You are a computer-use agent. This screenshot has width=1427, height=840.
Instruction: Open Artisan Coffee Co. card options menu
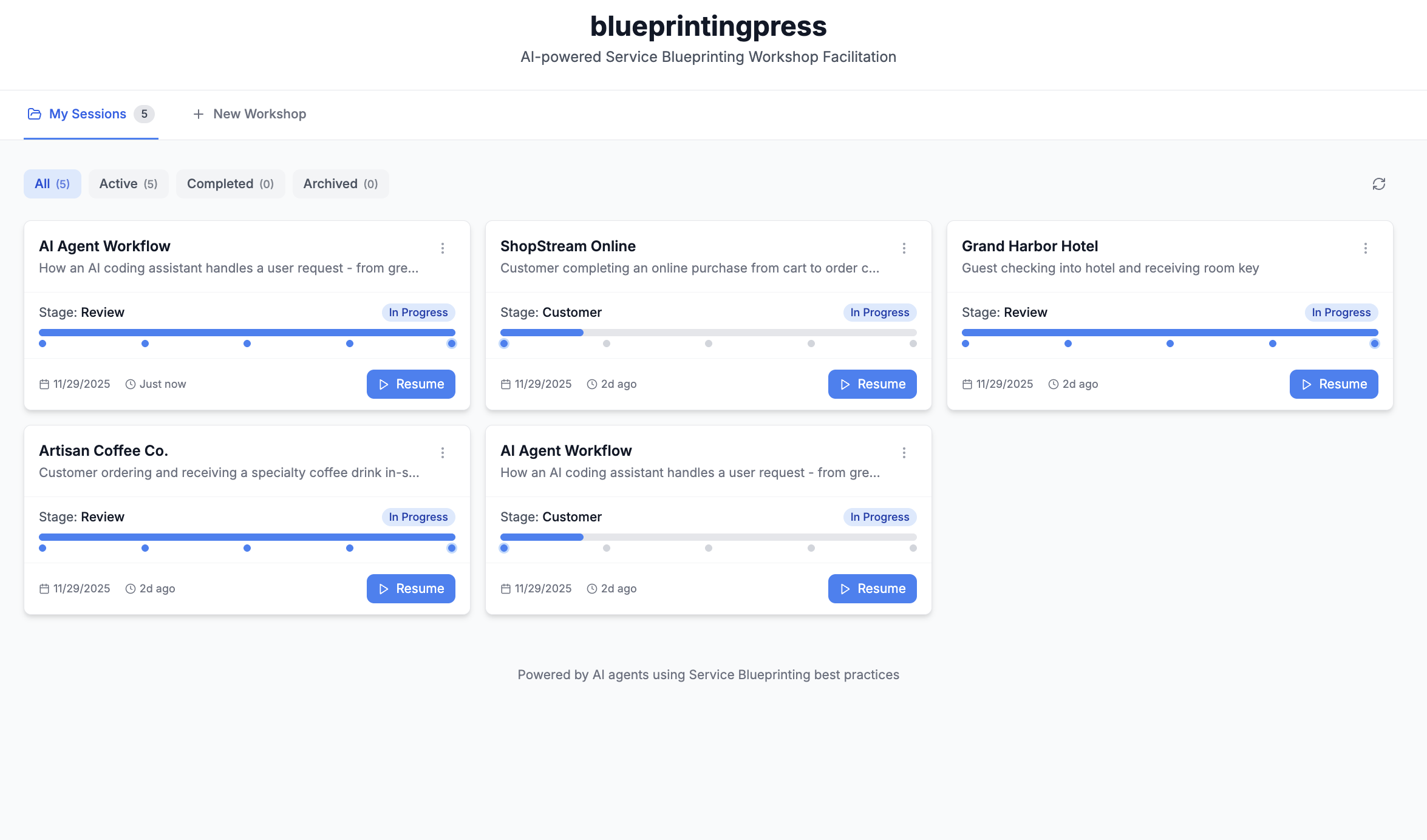click(x=443, y=453)
